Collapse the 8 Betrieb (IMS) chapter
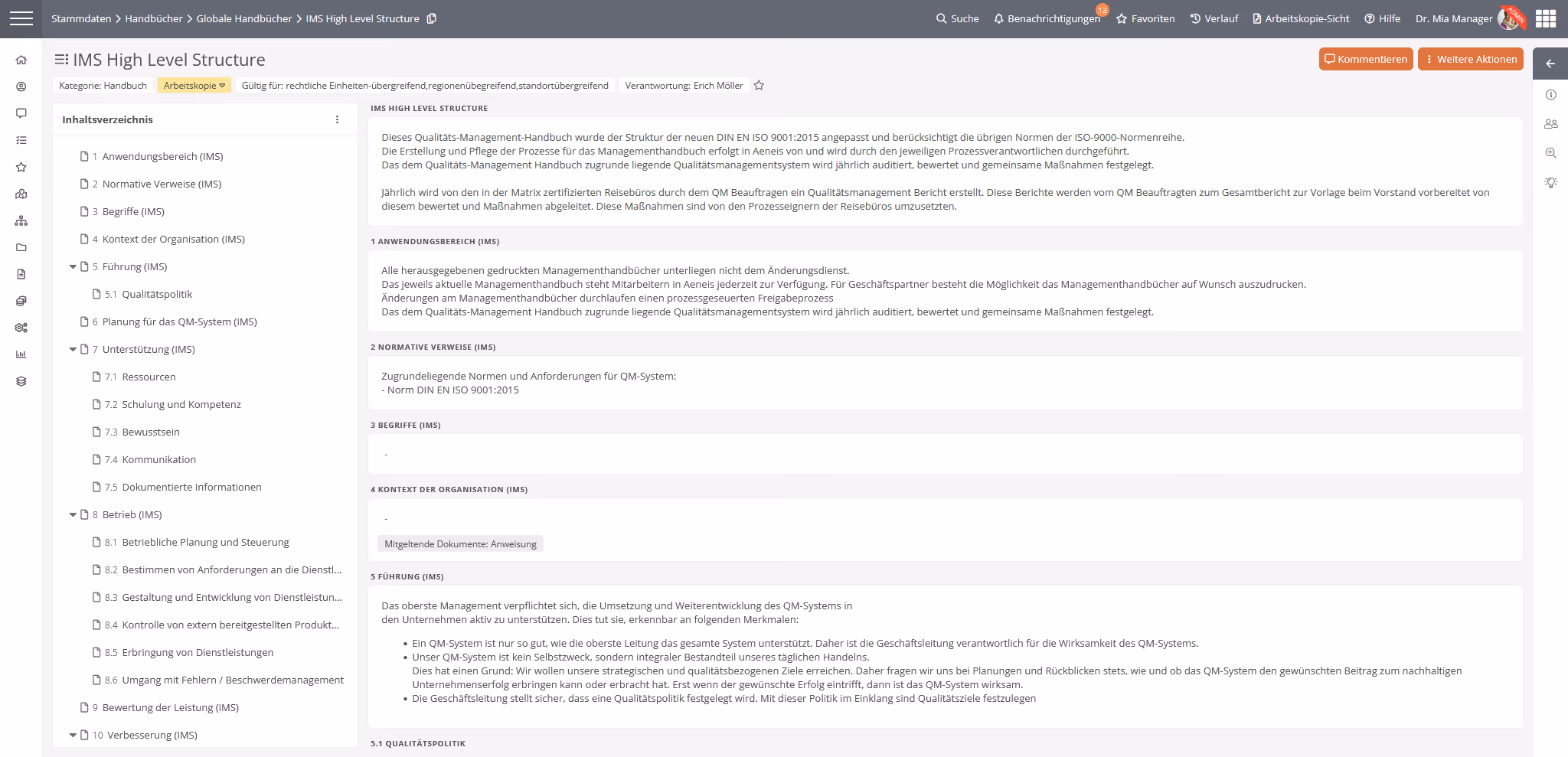Image resolution: width=1568 pixels, height=757 pixels. [x=73, y=514]
